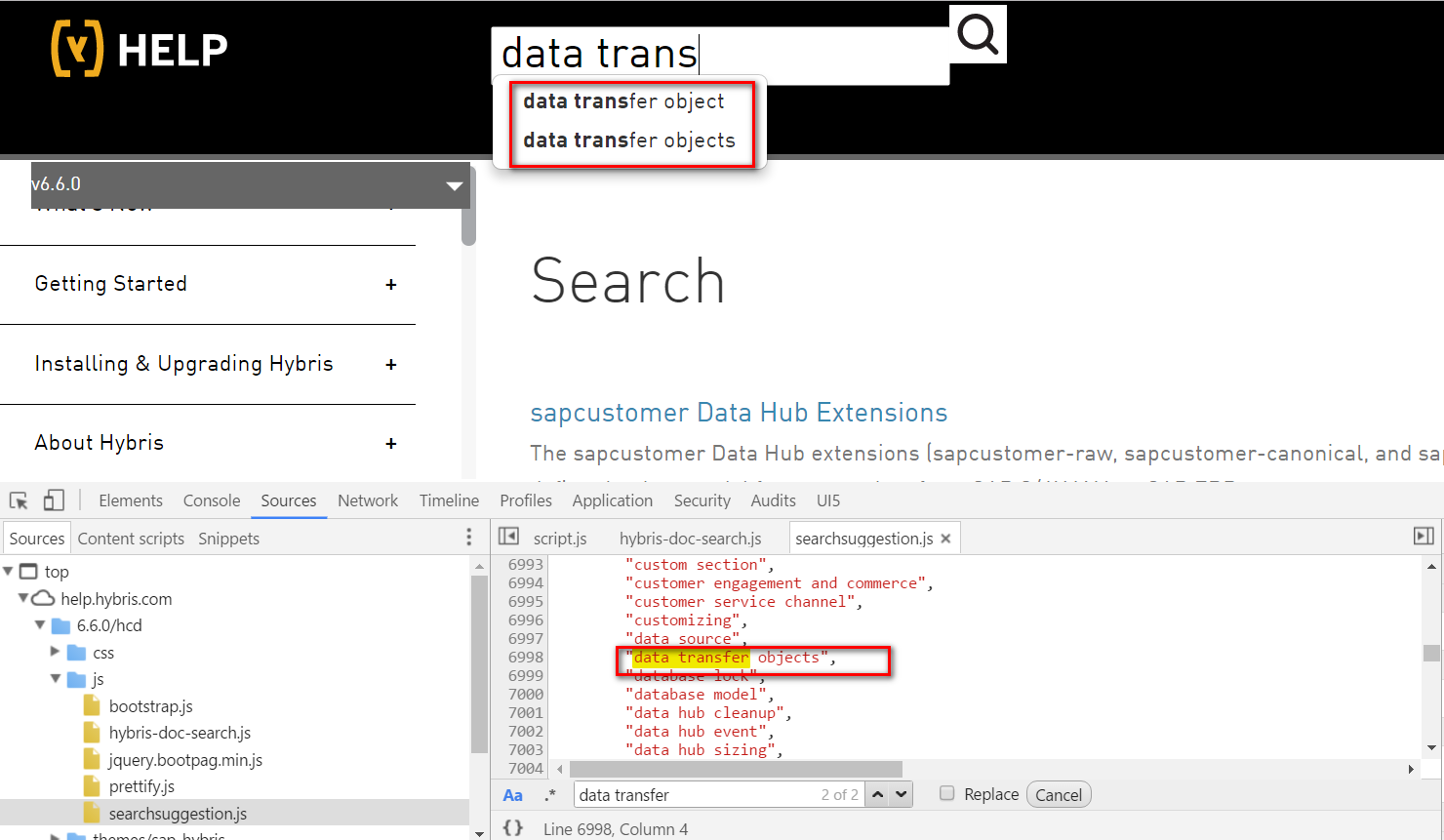Expand the css folder
Screen dimensions: 1444x840
[x=55, y=652]
